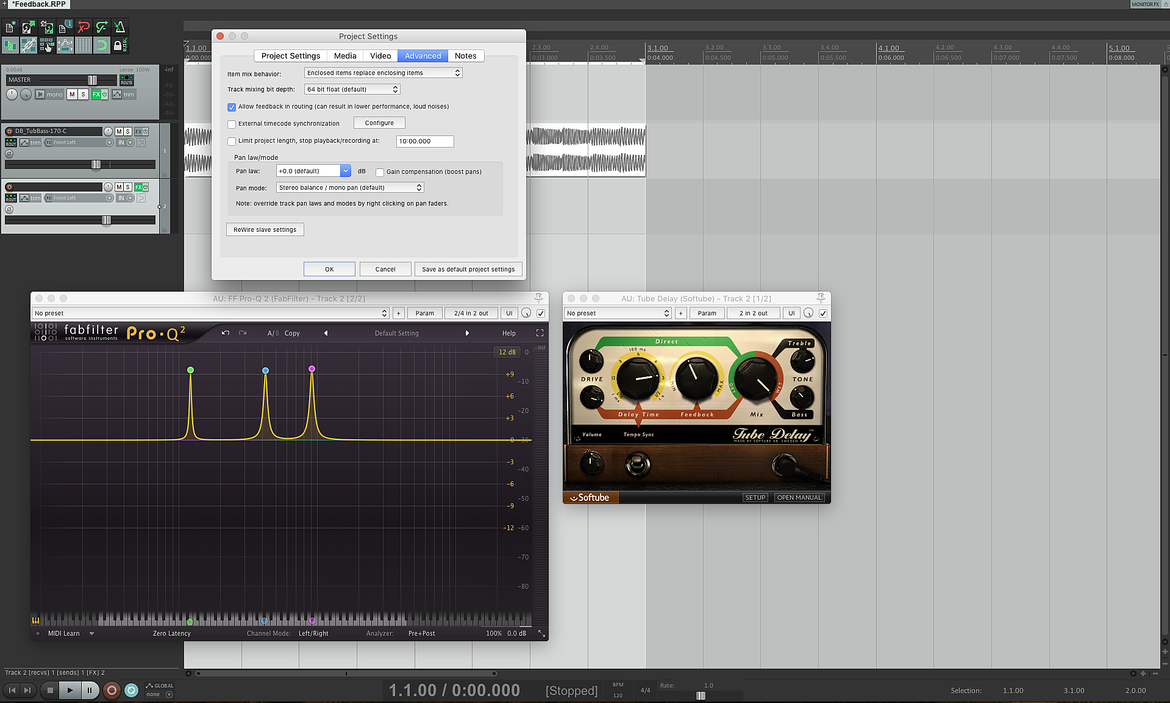The width and height of the screenshot is (1170, 703).
Task: Click the undo arrow in Pro-Q 2
Action: [225, 333]
